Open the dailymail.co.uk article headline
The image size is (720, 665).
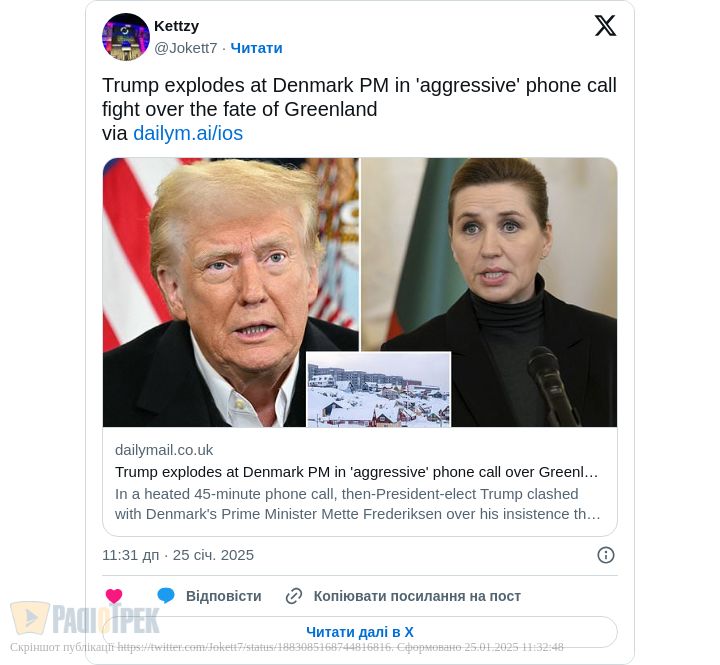[x=356, y=472]
